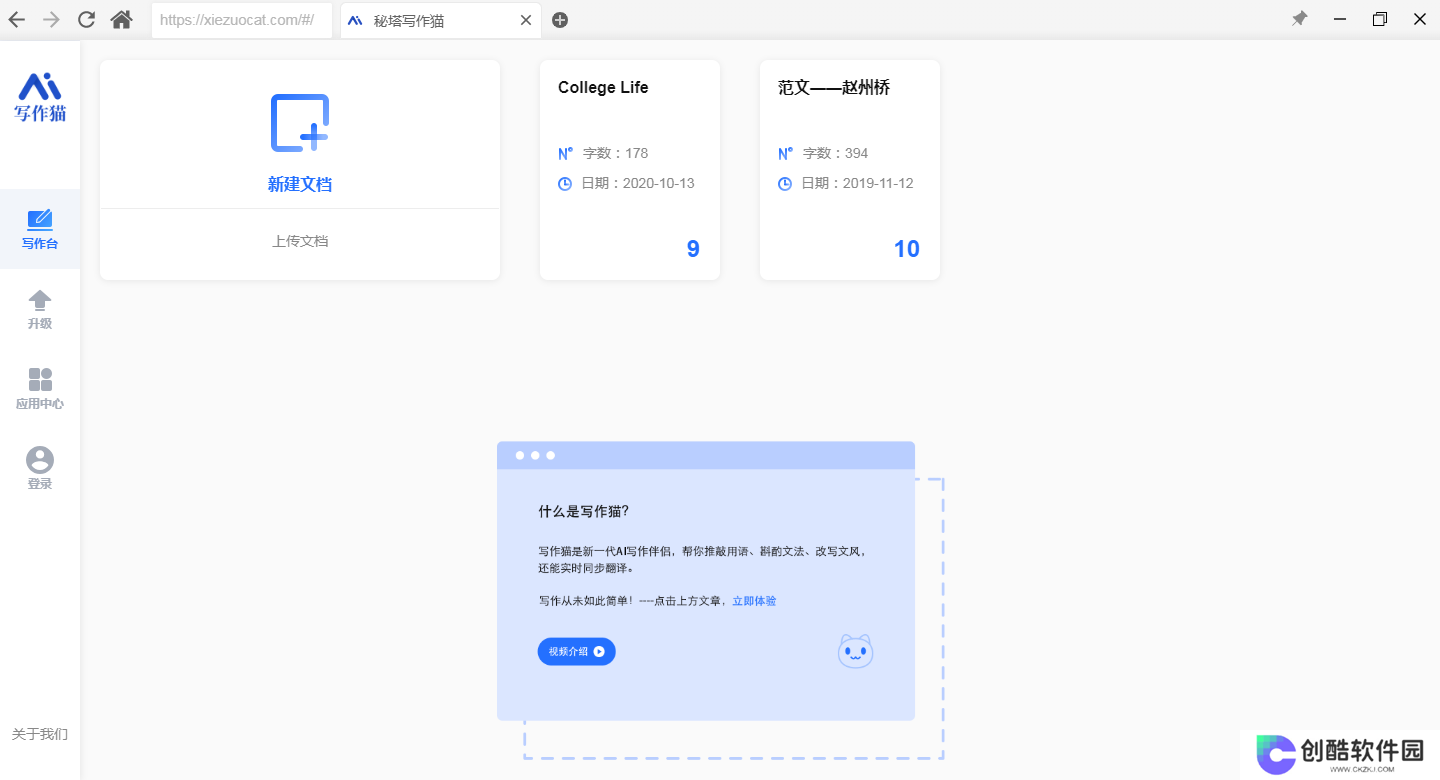The width and height of the screenshot is (1440, 780).
Task: Click the word count icon for College Life
Action: (565, 153)
